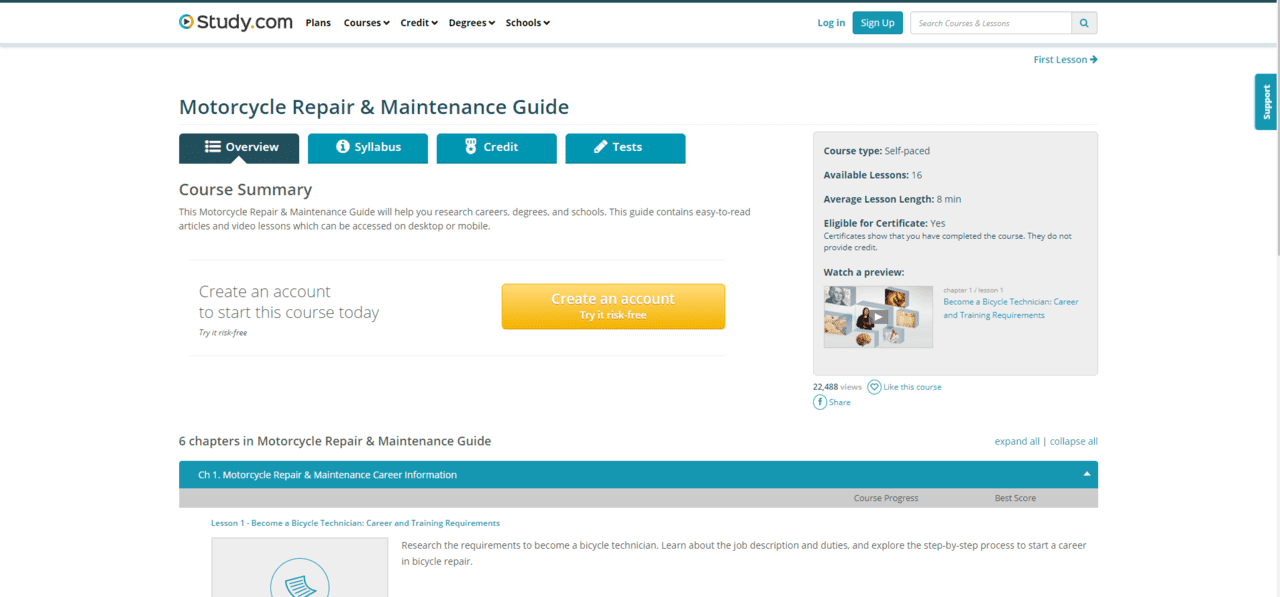Click the Course type: Self-paced text
The image size is (1280, 597).
tap(877, 151)
